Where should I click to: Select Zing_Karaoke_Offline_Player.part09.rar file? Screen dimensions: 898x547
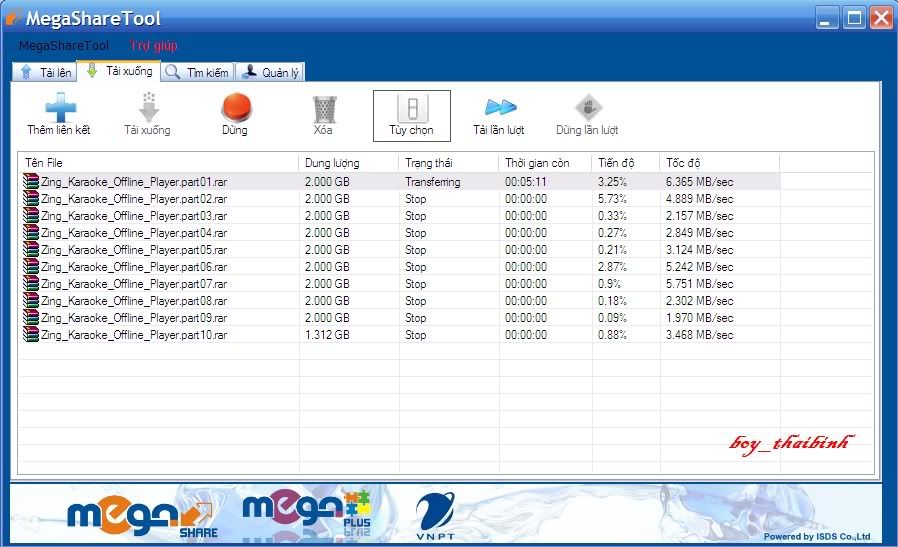click(x=134, y=318)
